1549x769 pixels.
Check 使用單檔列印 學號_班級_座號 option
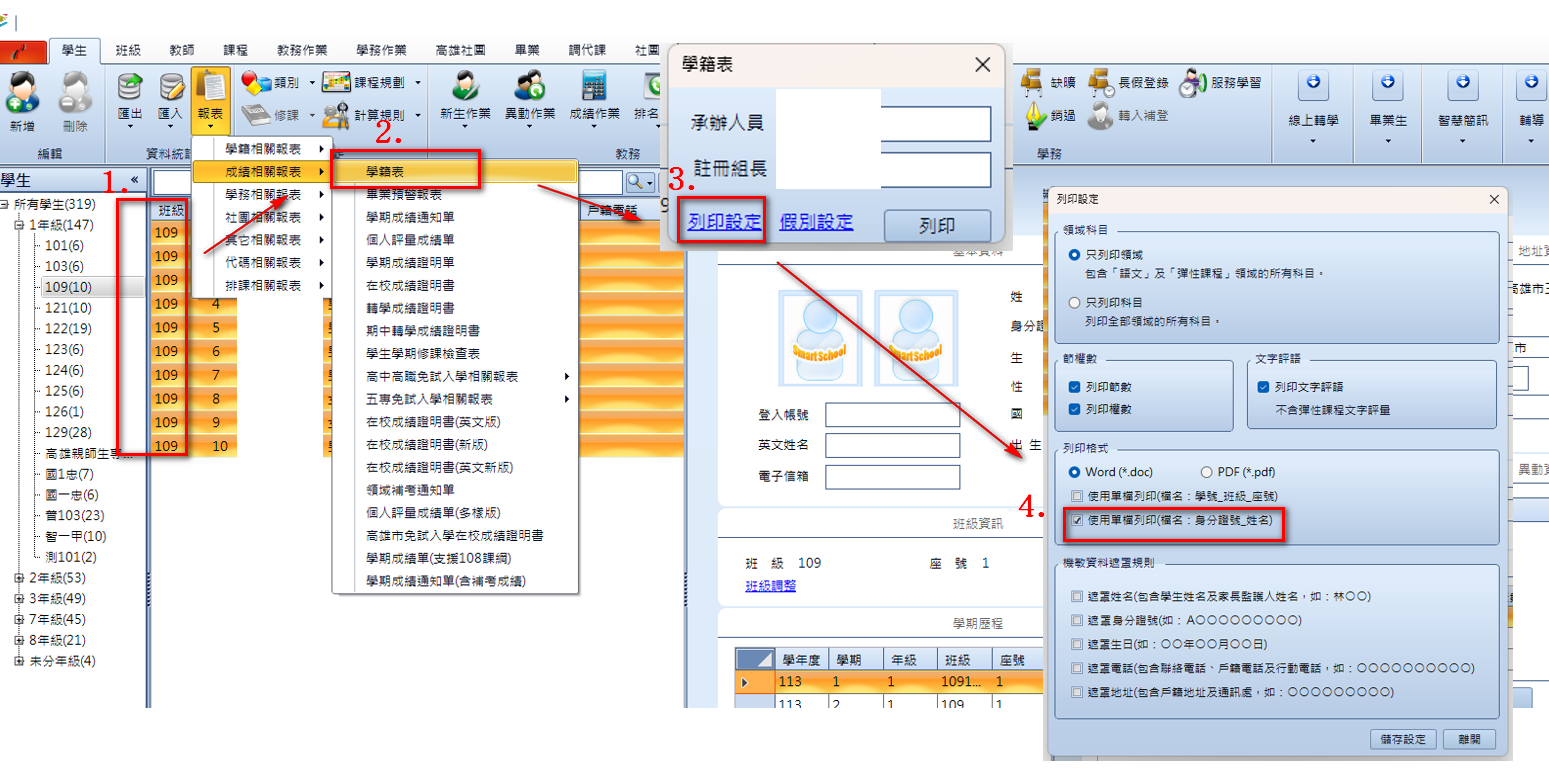click(x=1076, y=496)
